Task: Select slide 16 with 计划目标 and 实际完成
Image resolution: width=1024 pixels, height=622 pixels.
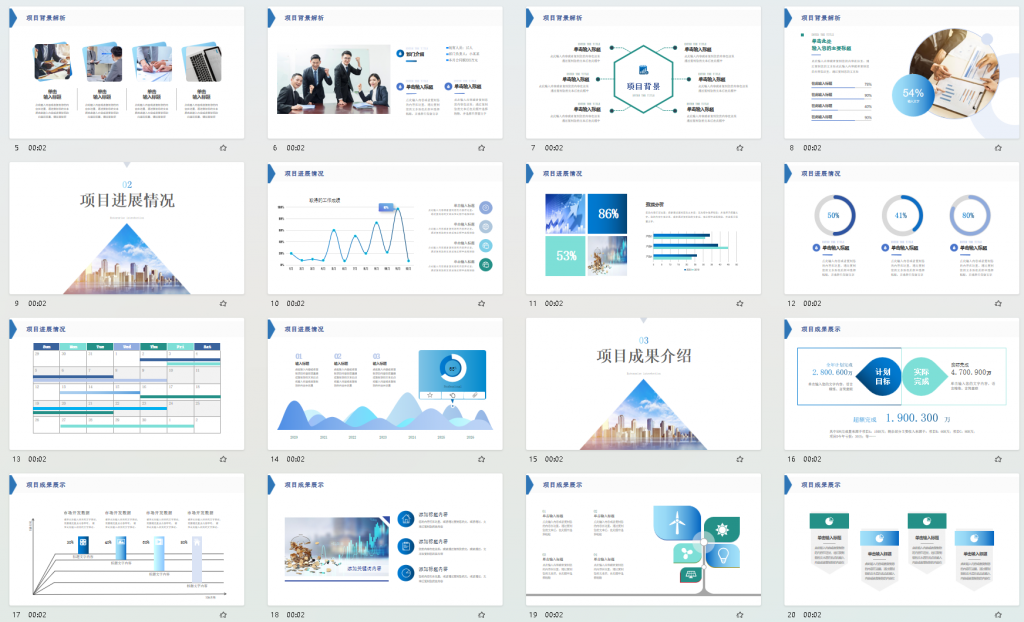Action: point(901,384)
